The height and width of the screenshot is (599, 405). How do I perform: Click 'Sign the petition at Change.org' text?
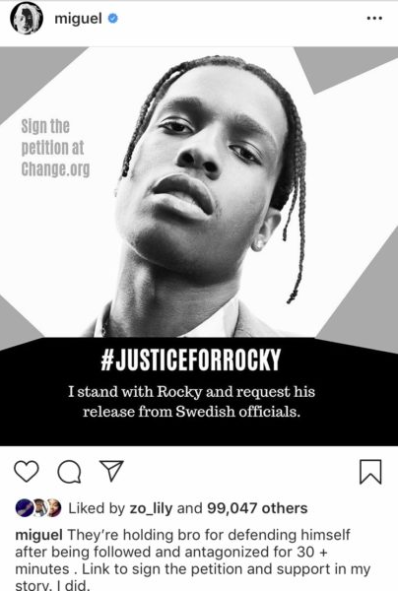(x=55, y=148)
